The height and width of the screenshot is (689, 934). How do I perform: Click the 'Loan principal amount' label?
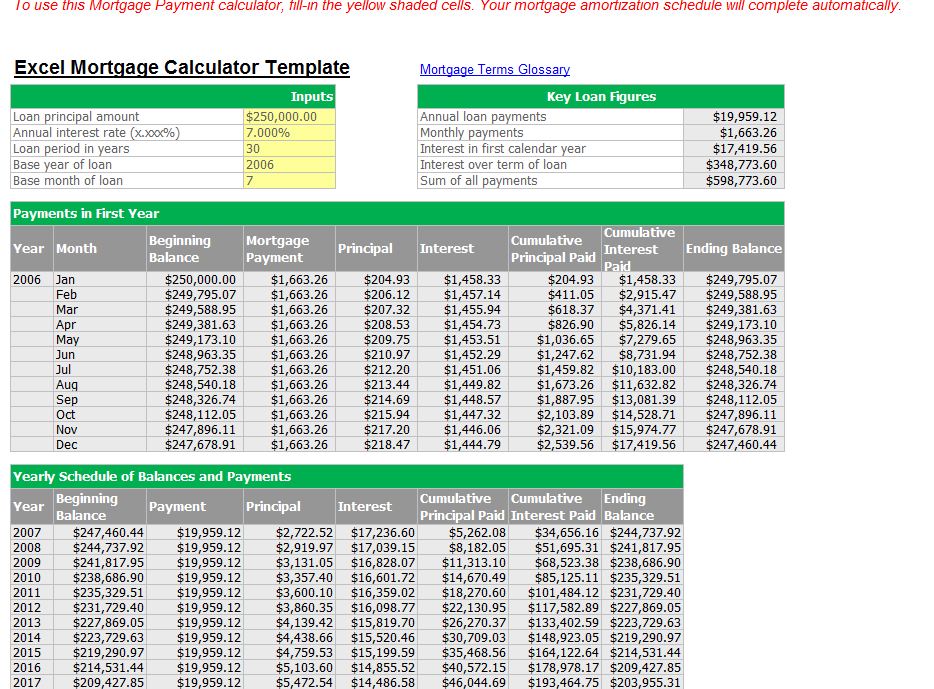(76, 117)
